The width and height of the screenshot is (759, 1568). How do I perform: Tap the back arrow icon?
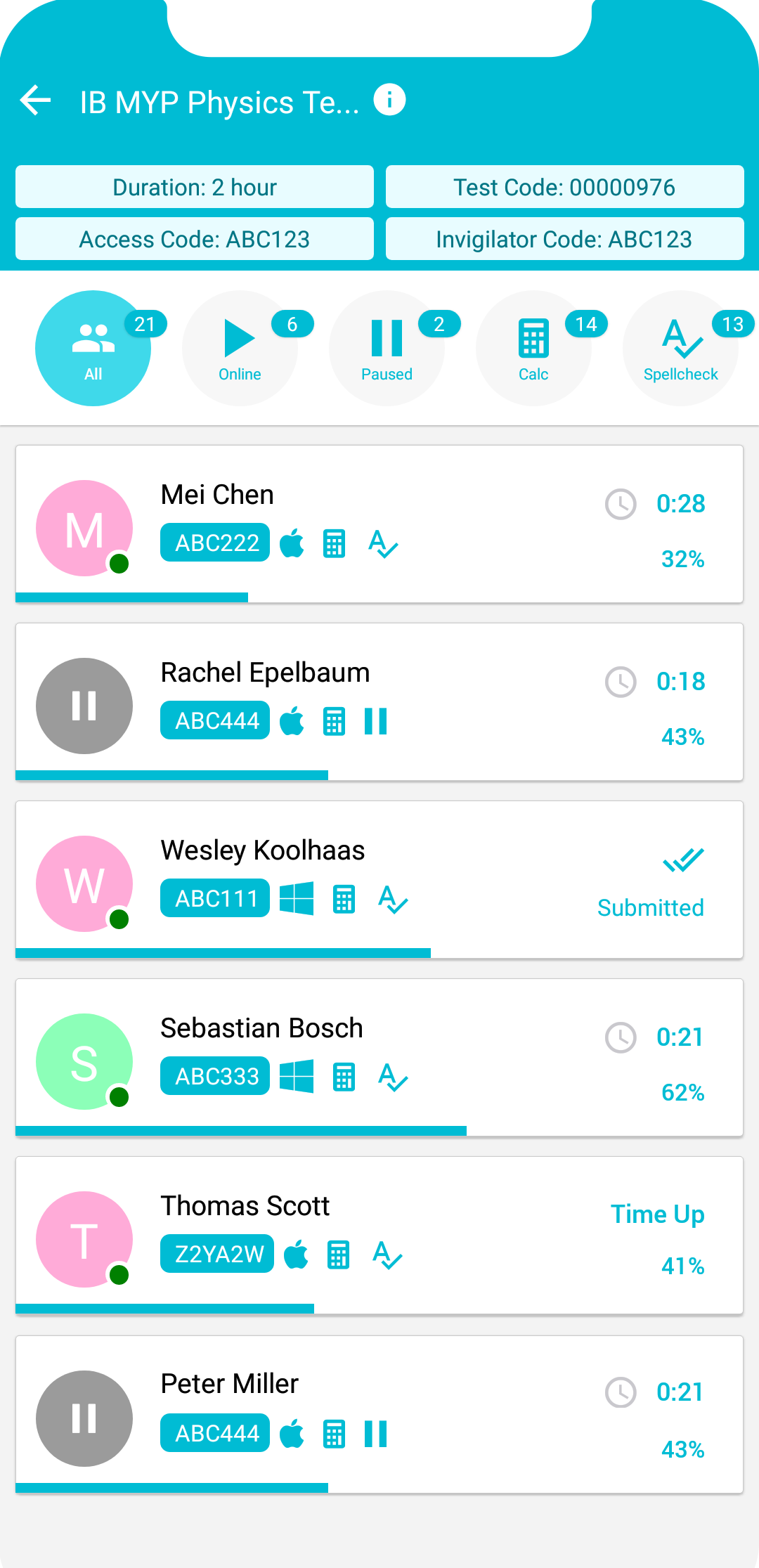[36, 101]
